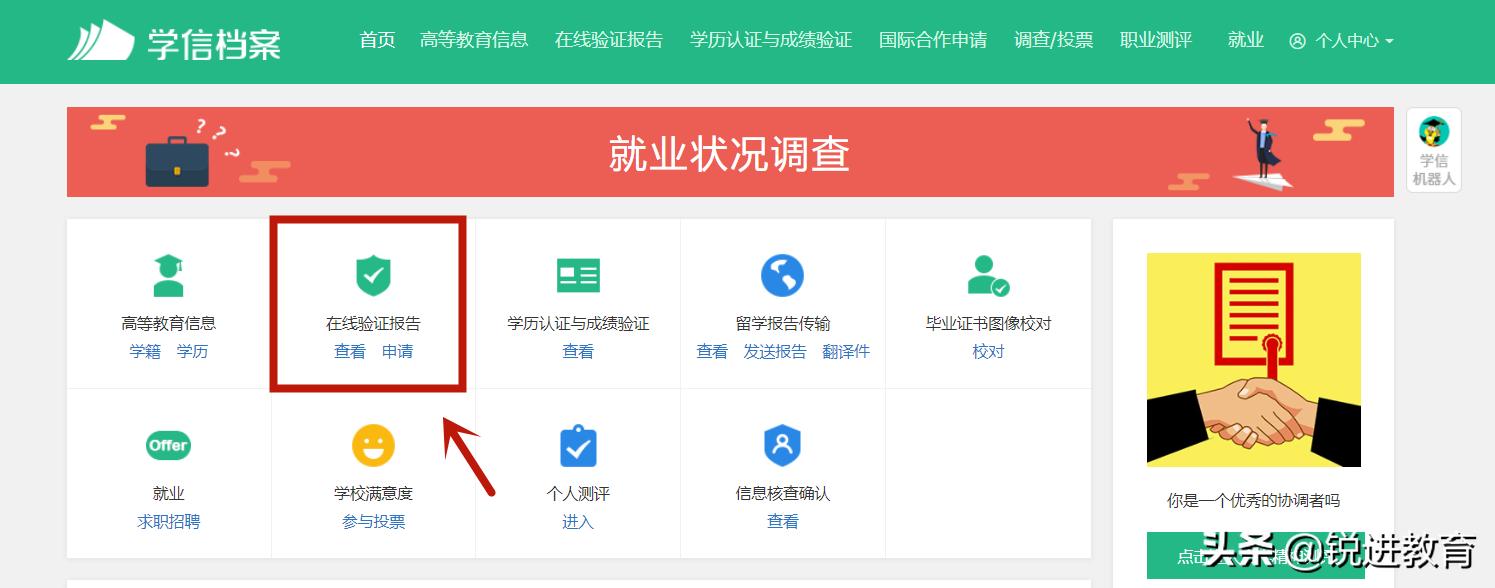Click the 申请 link under 在线验证报告
1495x588 pixels.
tap(398, 352)
